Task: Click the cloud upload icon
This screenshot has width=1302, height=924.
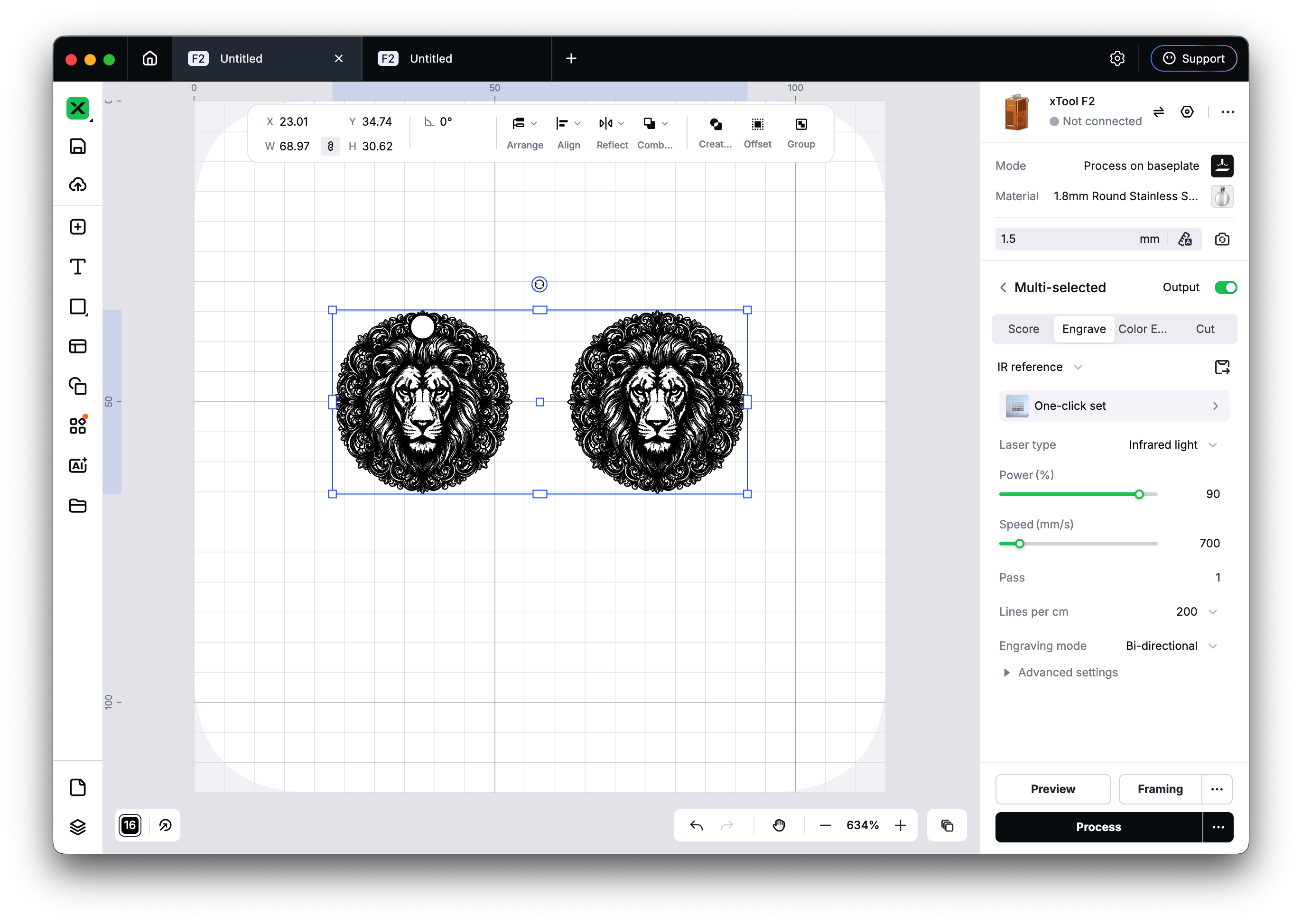Action: coord(78,185)
